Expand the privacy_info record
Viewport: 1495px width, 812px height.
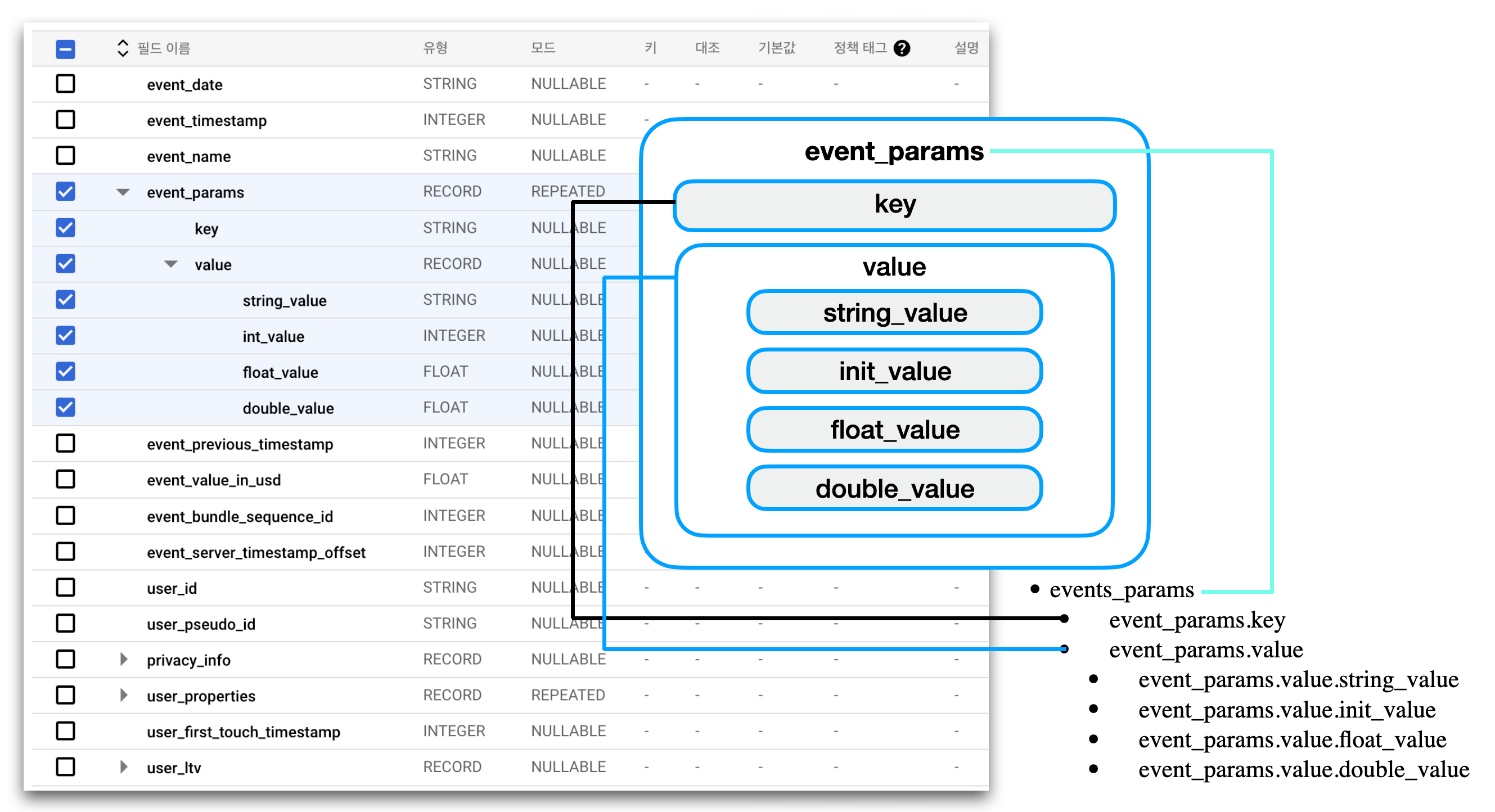point(124,660)
